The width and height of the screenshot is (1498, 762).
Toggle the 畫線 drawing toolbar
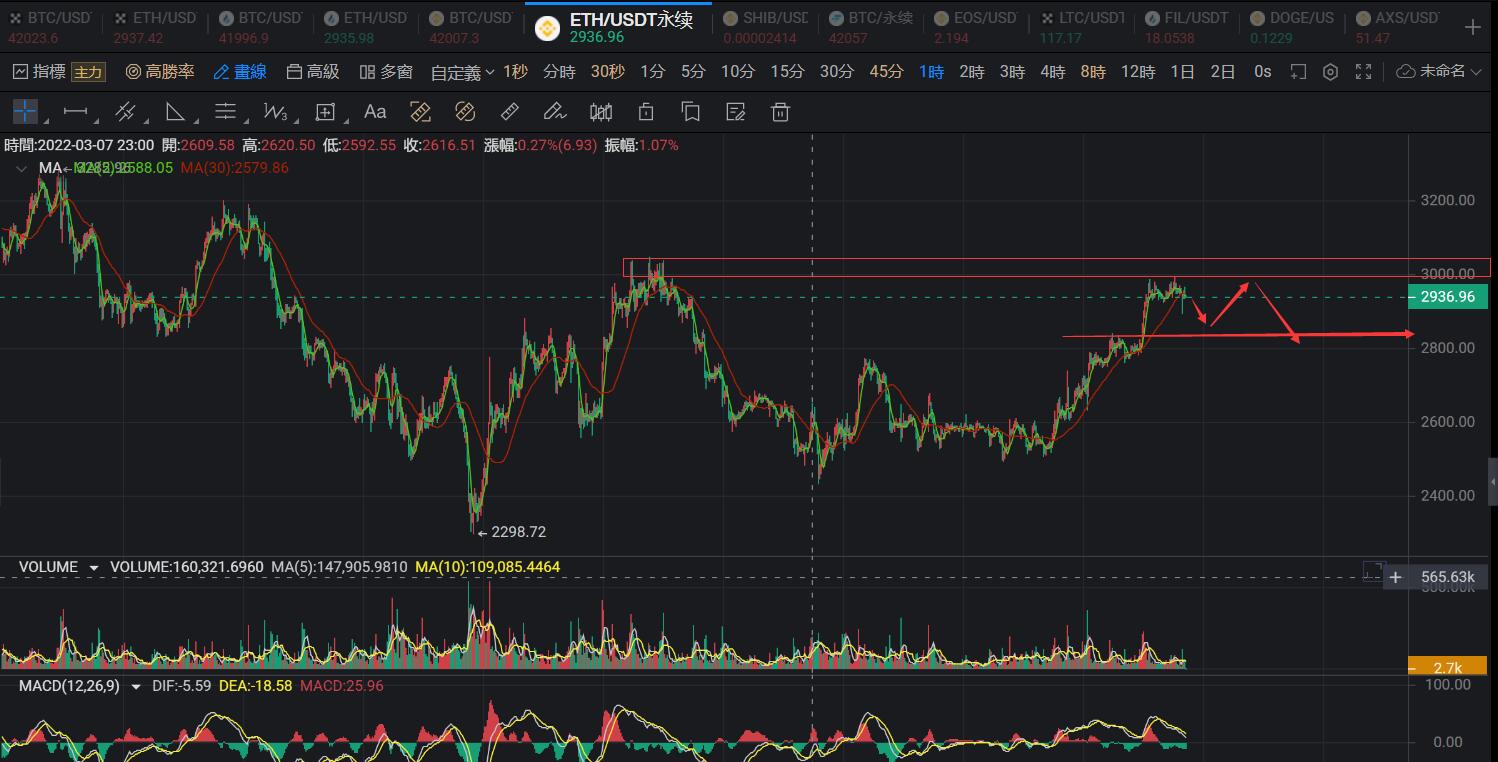coord(240,72)
